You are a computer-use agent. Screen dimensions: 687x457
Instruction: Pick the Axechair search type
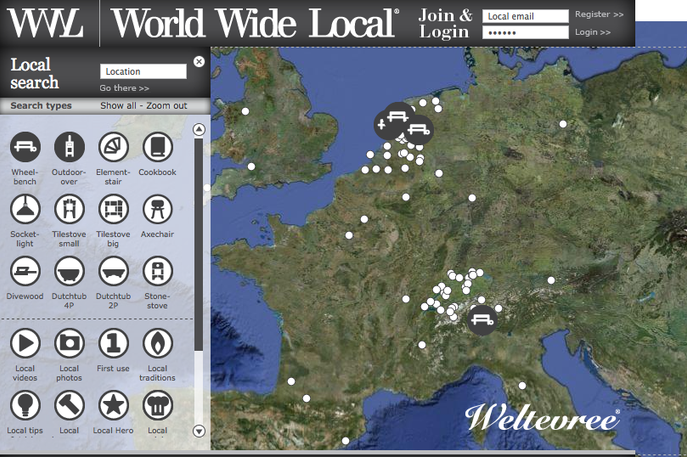point(157,209)
